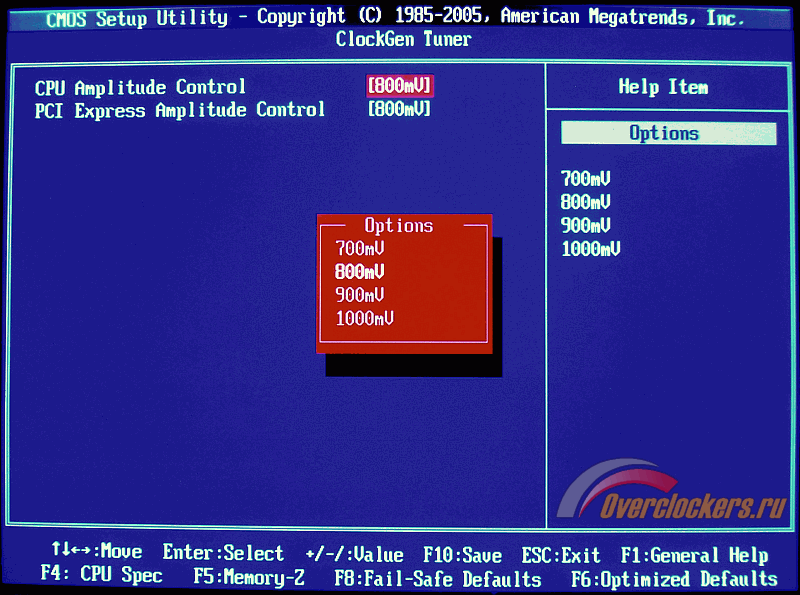Click the ClockGen Tuner title
The image size is (800, 595).
pyautogui.click(x=404, y=39)
